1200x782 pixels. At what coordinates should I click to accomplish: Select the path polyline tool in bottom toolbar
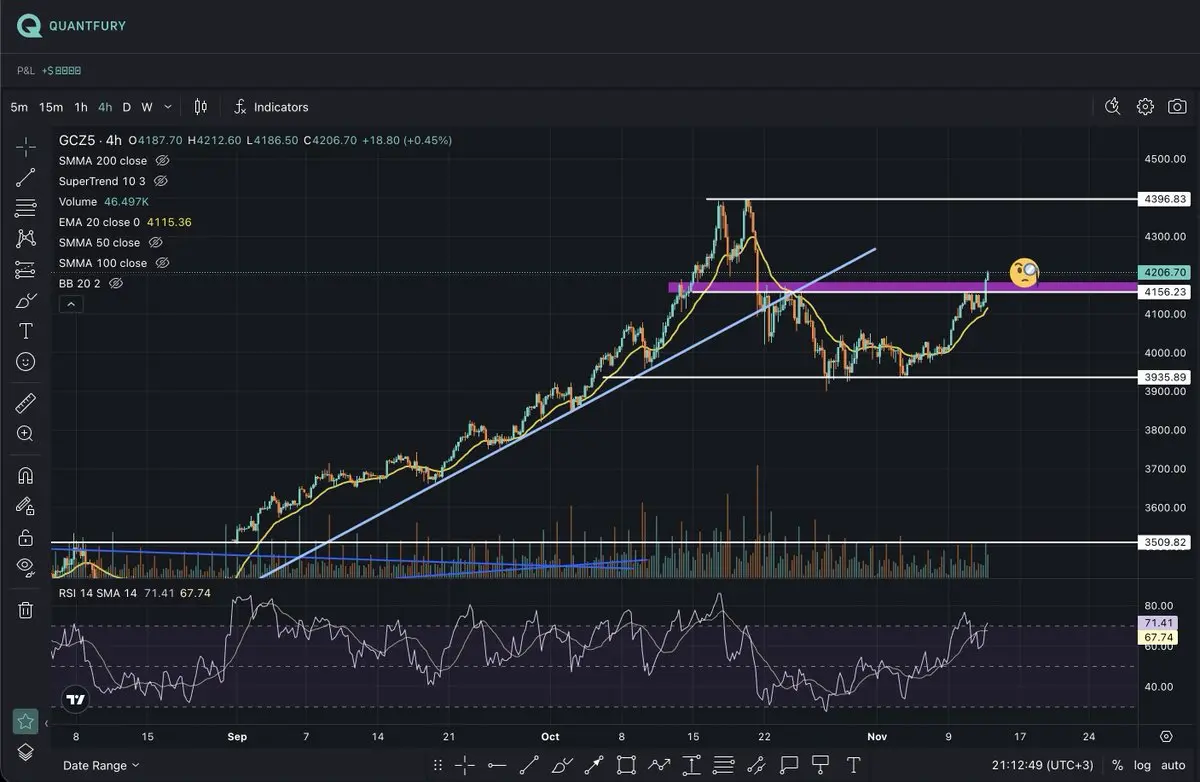659,766
